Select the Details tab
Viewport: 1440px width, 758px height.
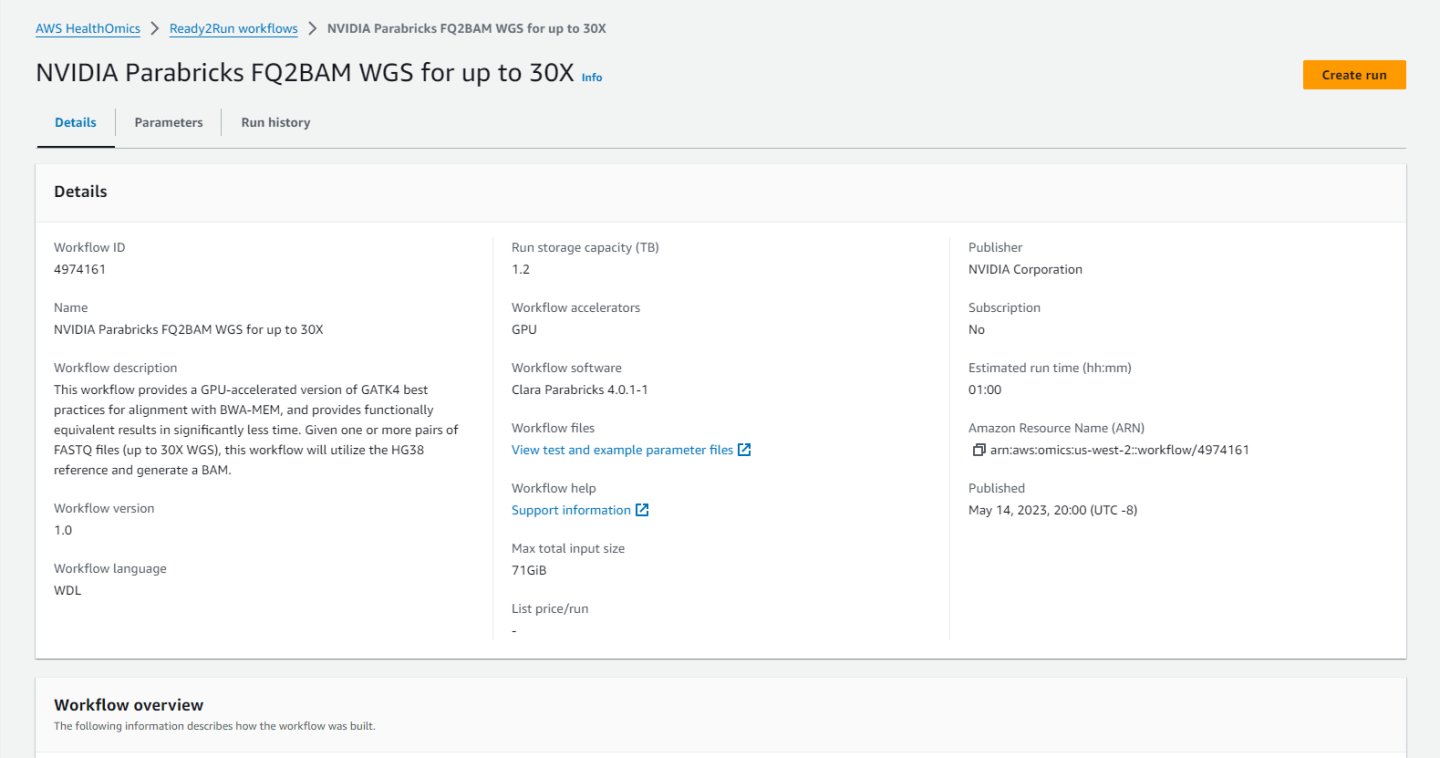click(76, 123)
